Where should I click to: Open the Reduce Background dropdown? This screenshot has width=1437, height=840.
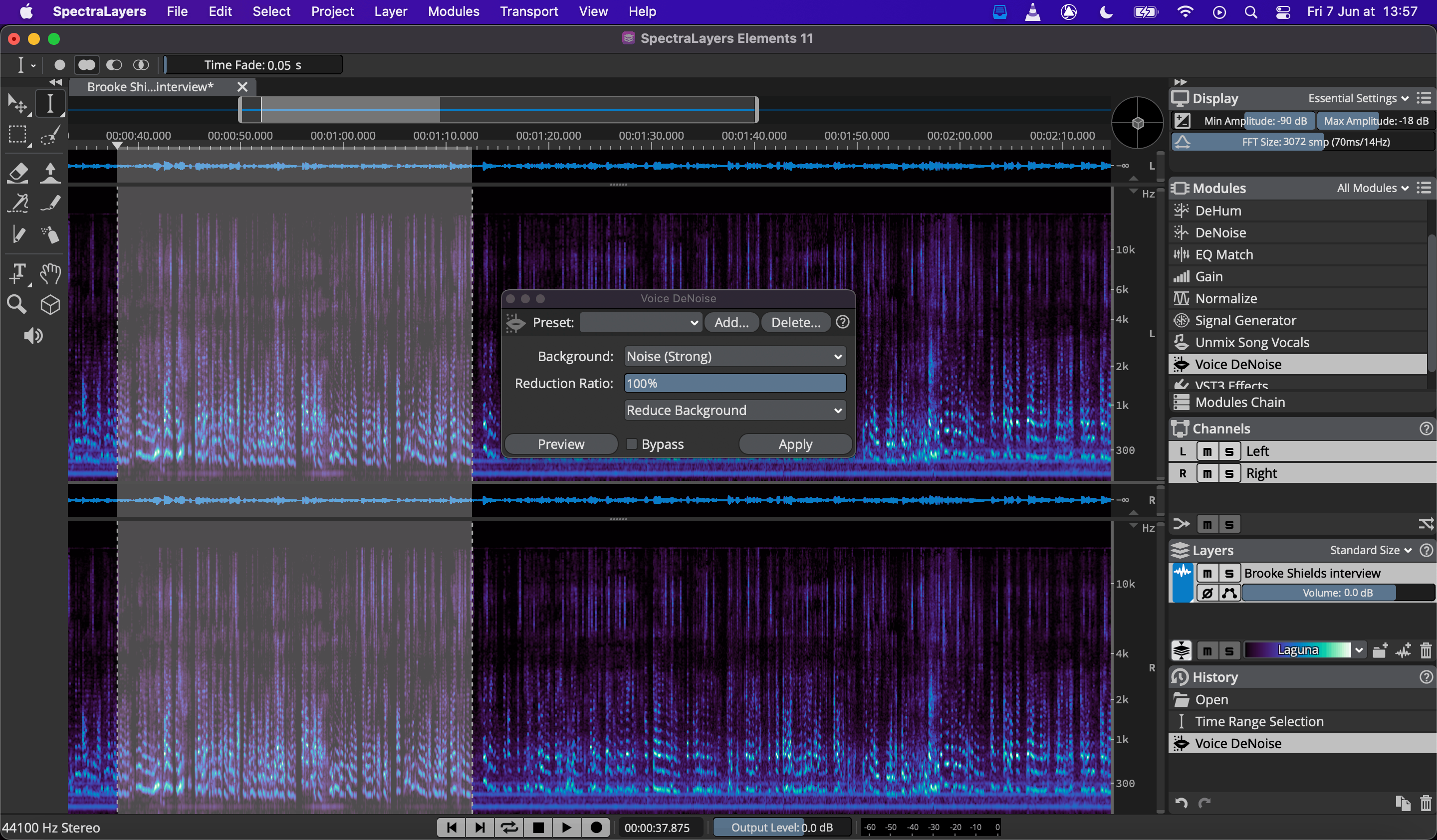click(734, 411)
